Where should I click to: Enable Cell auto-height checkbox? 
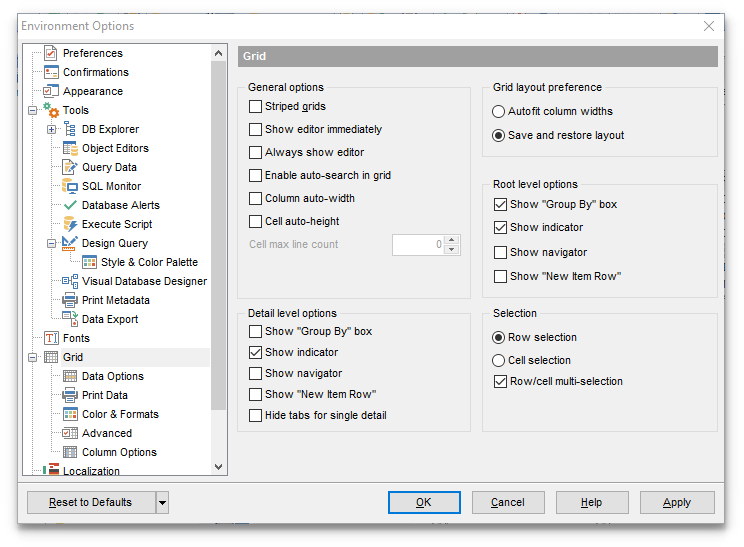pos(255,222)
